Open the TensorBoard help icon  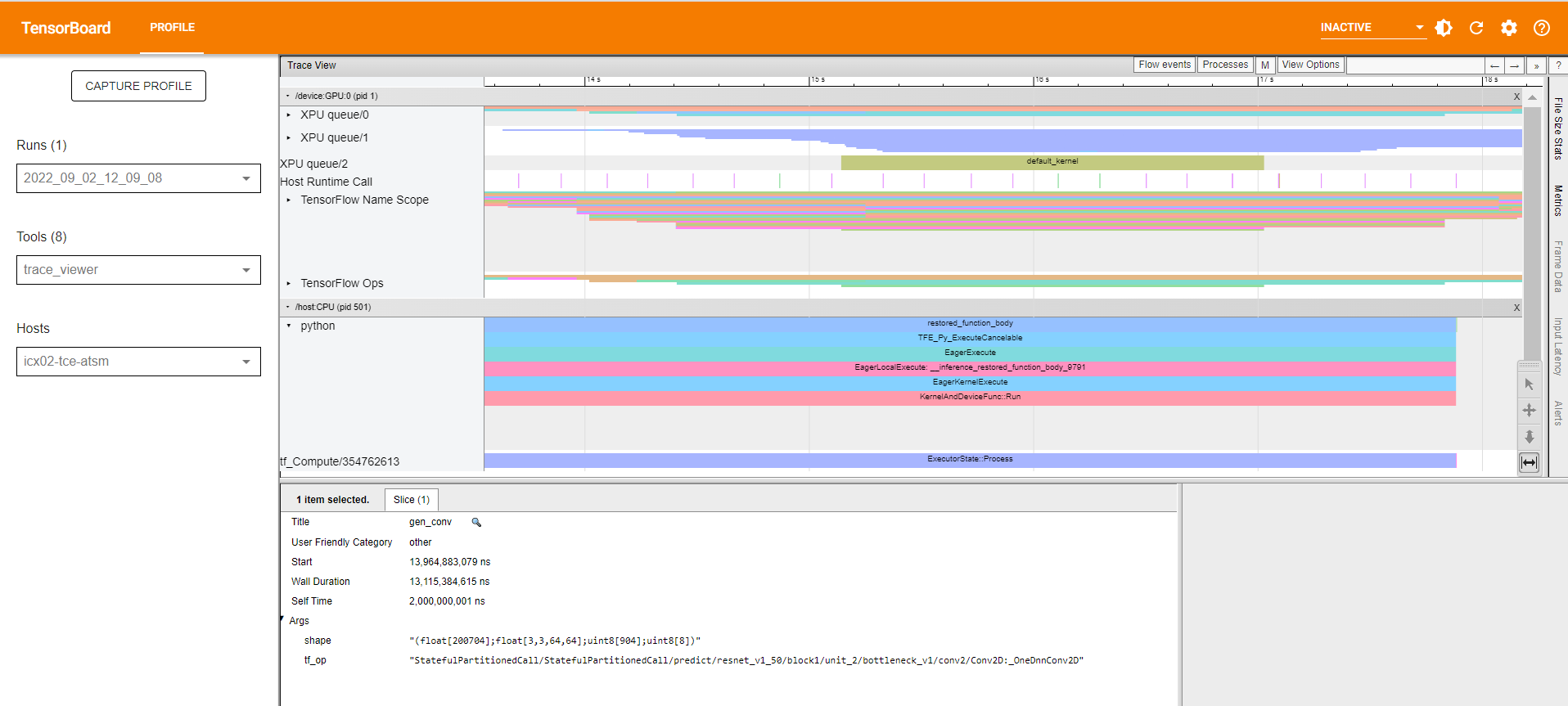pos(1542,28)
